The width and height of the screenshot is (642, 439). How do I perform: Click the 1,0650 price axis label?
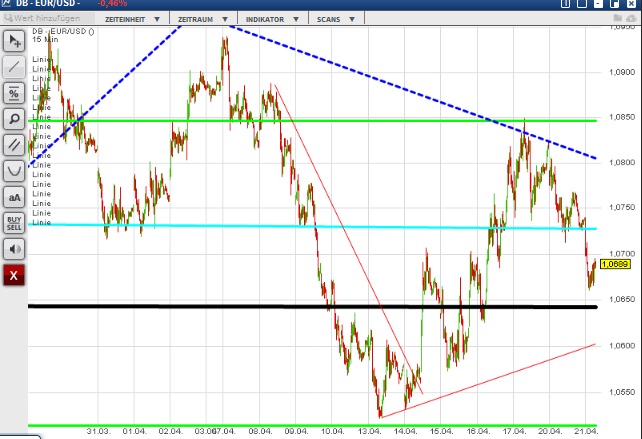[x=622, y=299]
